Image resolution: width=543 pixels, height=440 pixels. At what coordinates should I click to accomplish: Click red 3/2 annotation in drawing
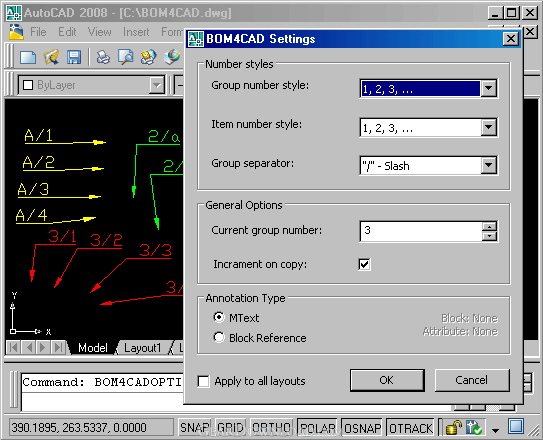[106, 240]
